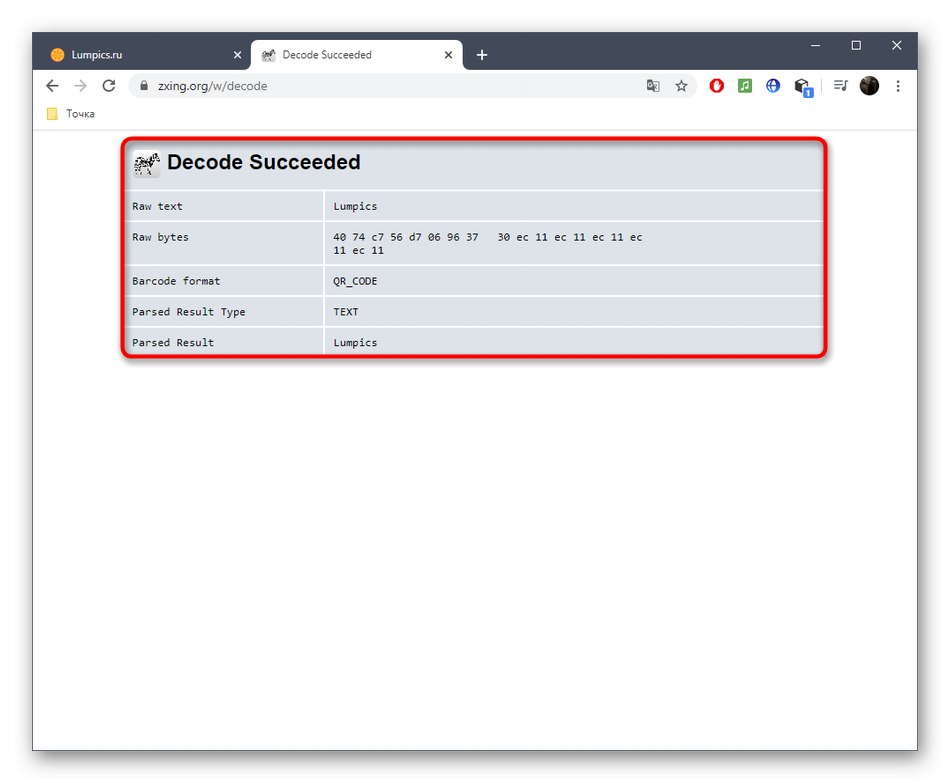
Task: Open a new browser tab
Action: click(482, 55)
